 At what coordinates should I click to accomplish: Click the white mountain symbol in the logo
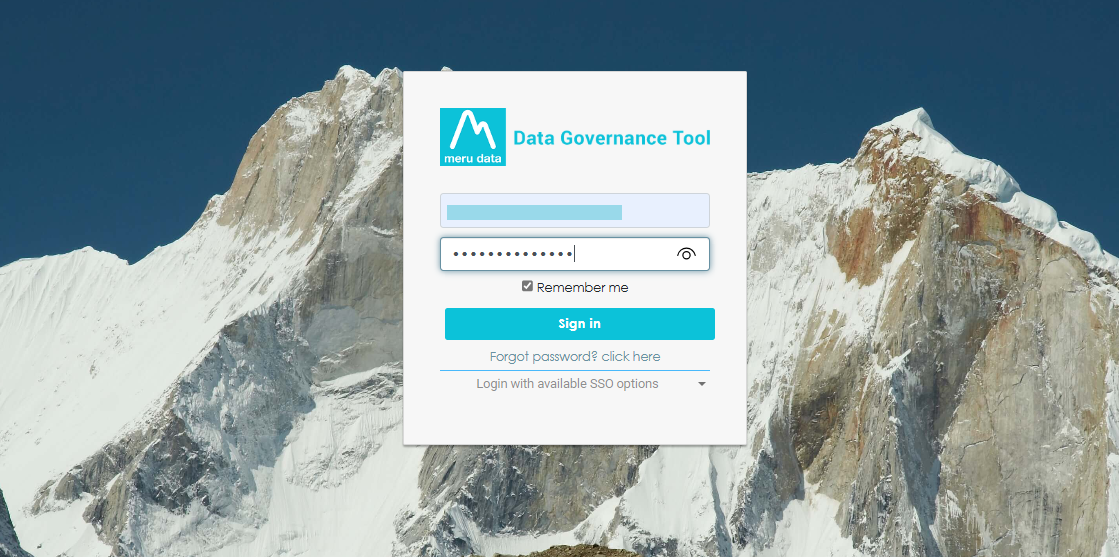coord(473,130)
